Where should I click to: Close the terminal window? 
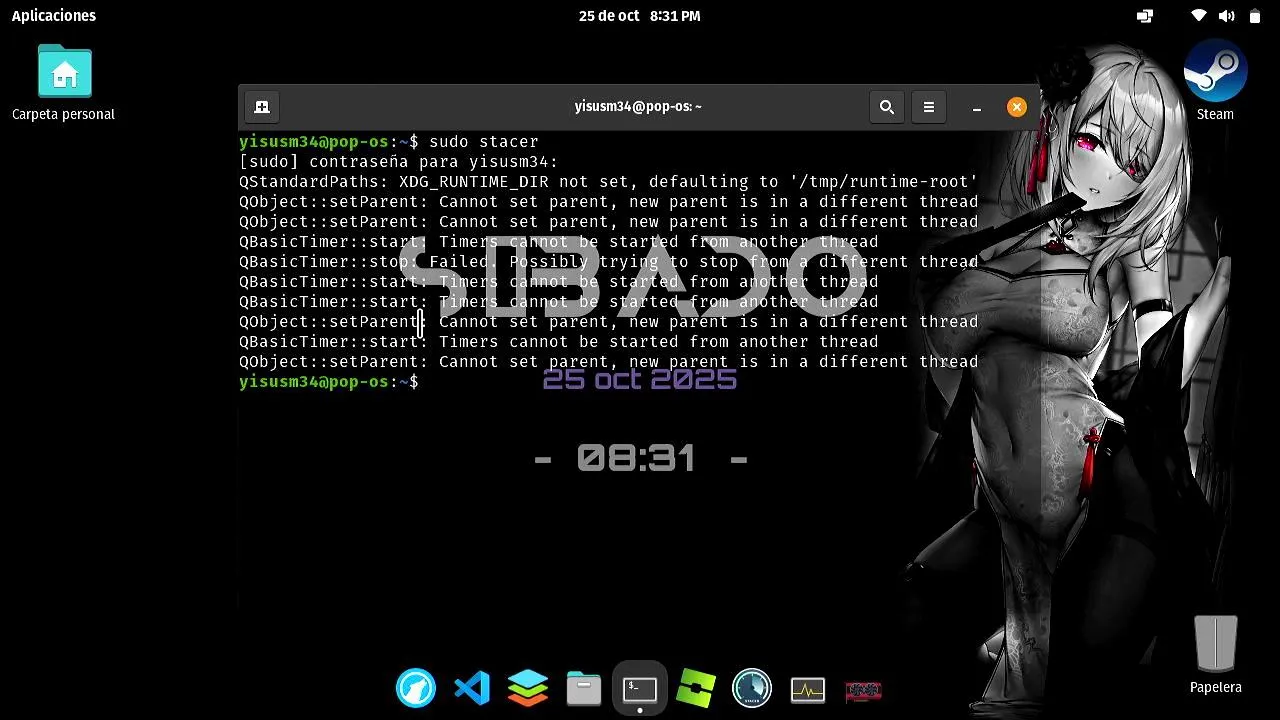pos(1017,107)
